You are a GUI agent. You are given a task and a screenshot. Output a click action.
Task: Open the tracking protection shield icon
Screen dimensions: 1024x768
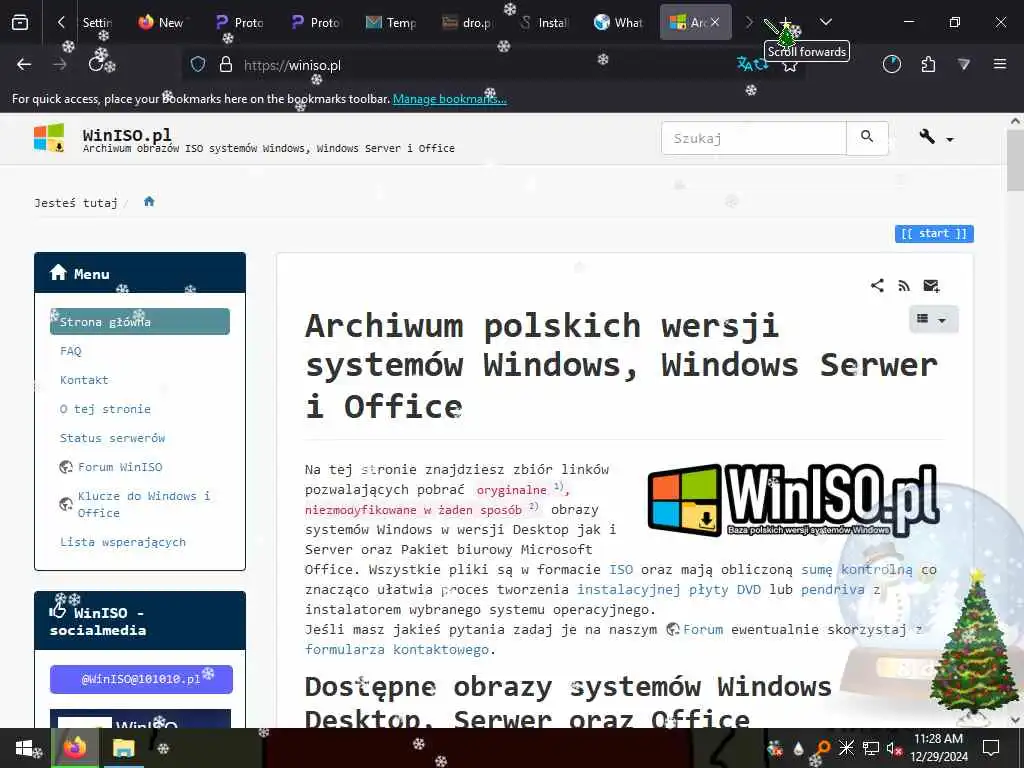[198, 65]
